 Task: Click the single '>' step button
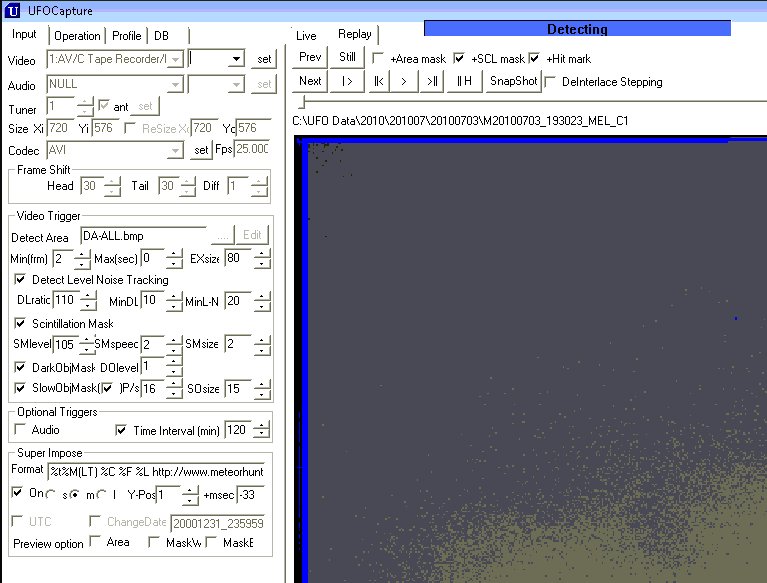pos(403,81)
